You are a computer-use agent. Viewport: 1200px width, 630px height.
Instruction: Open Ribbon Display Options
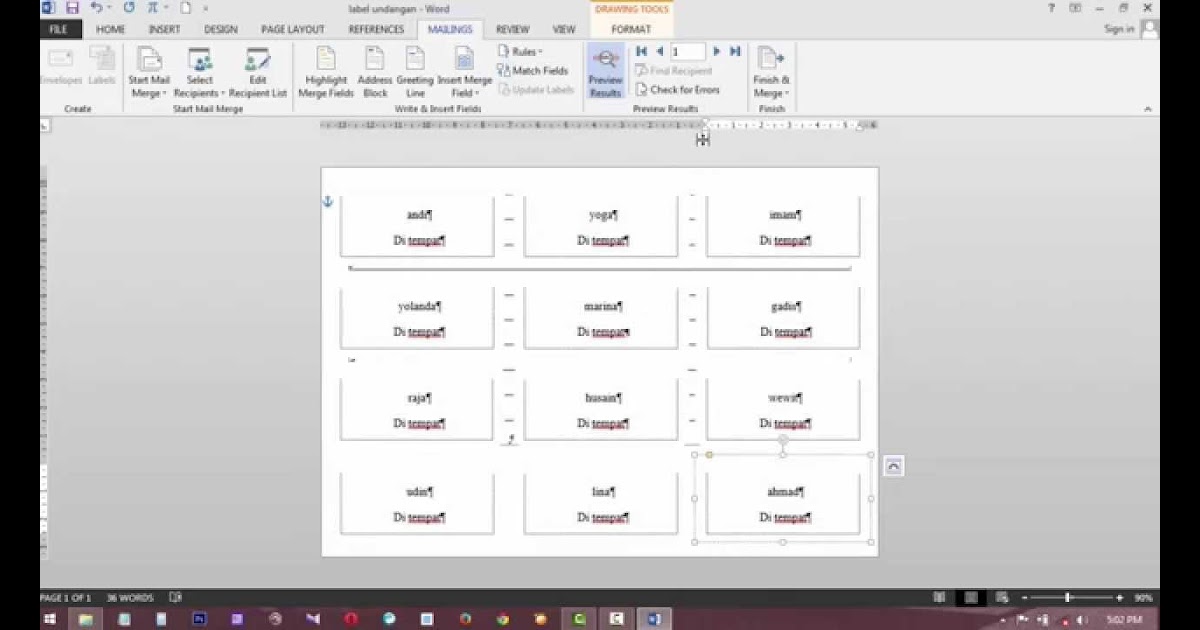(x=1075, y=7)
